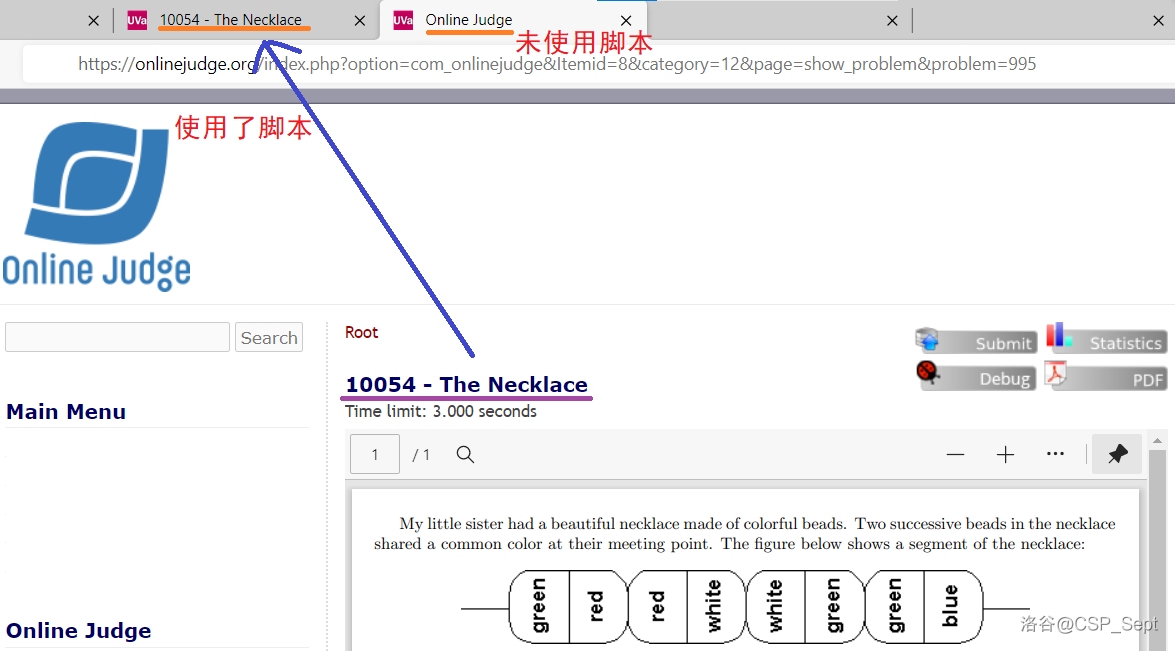Click the Online Judge logo
1175x651 pixels.
tap(97, 206)
